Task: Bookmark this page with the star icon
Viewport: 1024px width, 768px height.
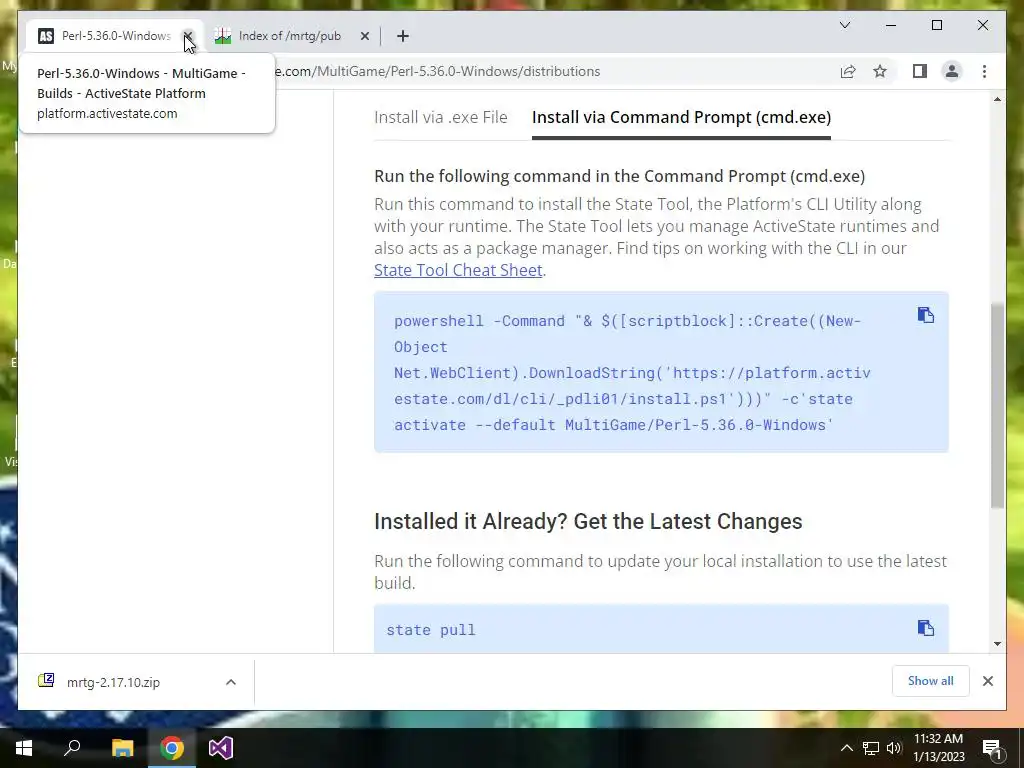Action: (x=880, y=71)
